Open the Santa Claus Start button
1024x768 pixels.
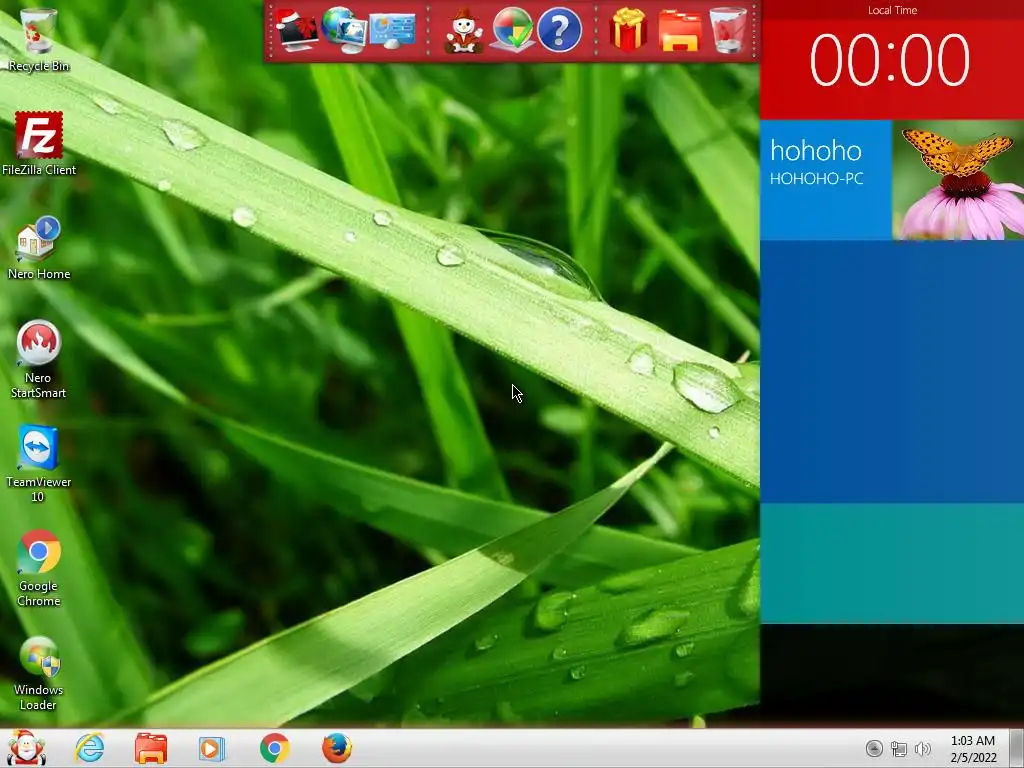click(26, 748)
